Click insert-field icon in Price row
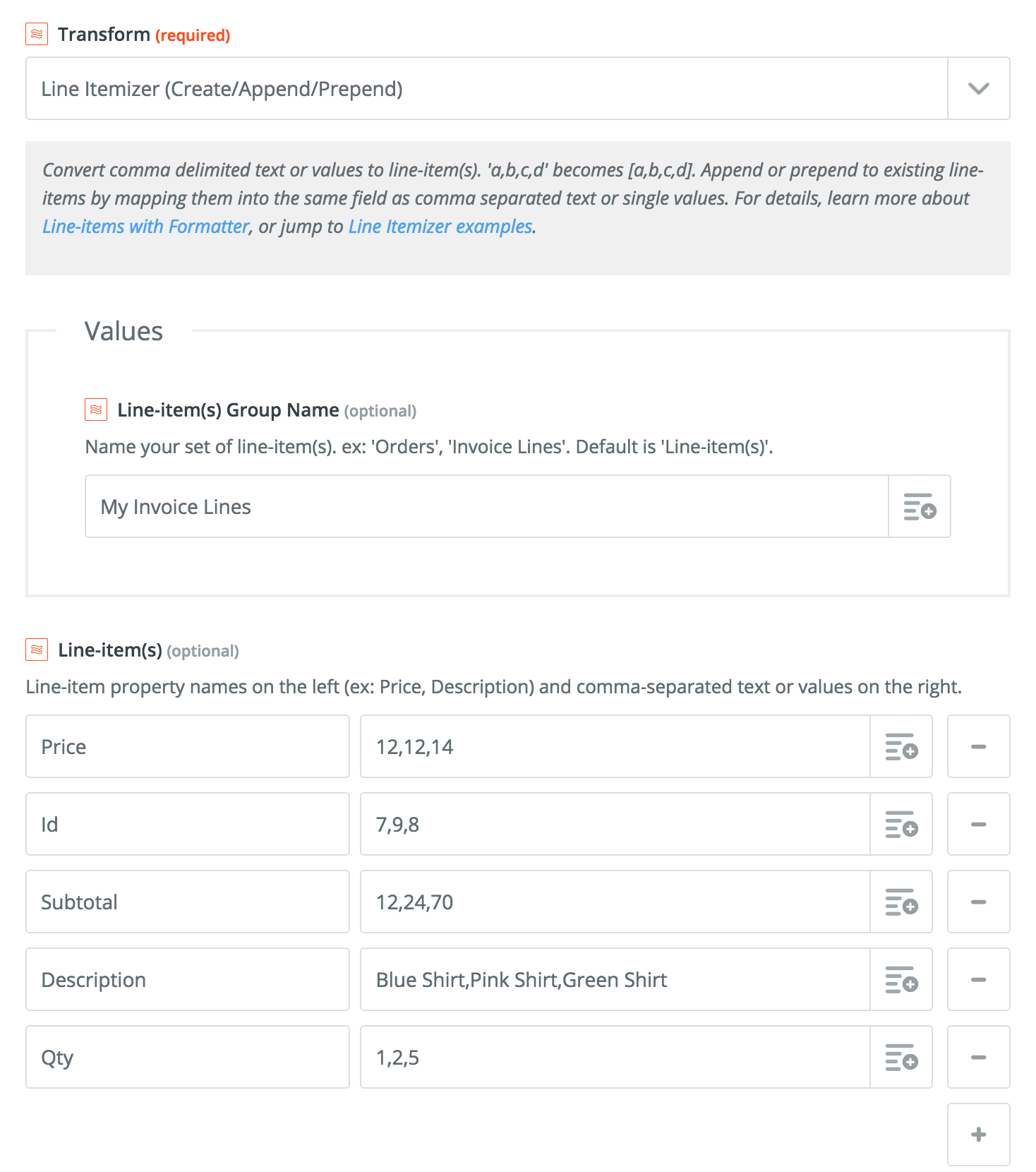This screenshot has height=1172, width=1036. pyautogui.click(x=901, y=747)
